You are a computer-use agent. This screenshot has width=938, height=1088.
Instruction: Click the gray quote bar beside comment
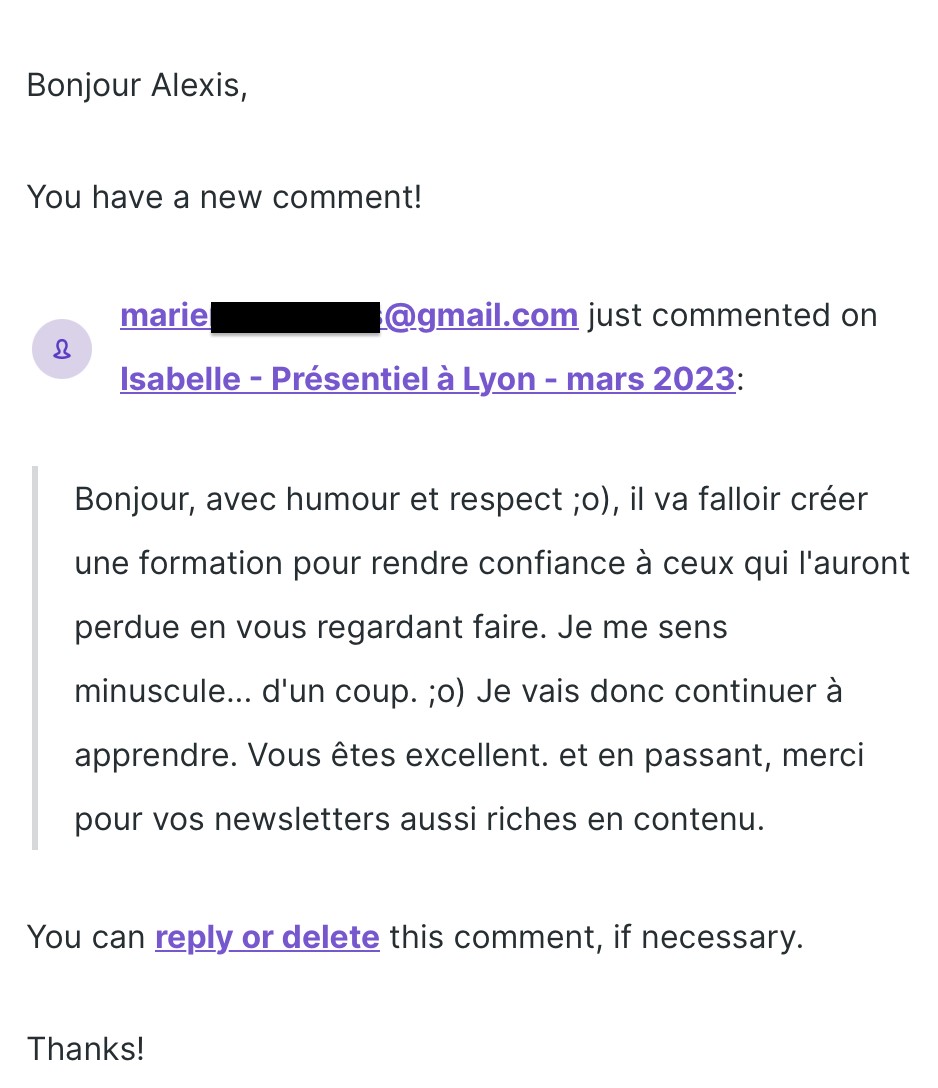tap(35, 658)
